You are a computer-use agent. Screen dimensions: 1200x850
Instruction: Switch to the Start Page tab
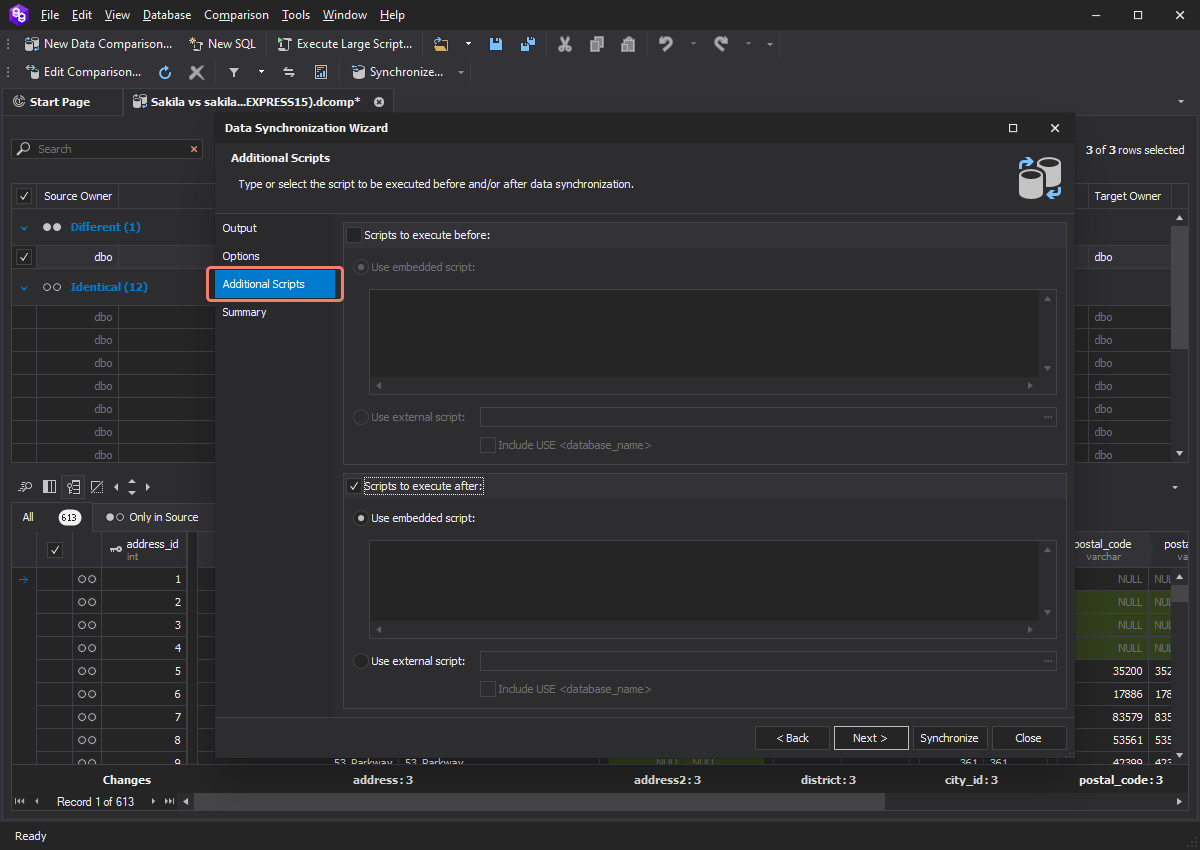[62, 101]
